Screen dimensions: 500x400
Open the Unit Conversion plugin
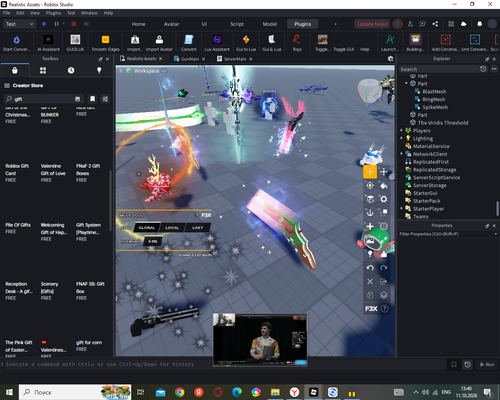click(x=475, y=43)
